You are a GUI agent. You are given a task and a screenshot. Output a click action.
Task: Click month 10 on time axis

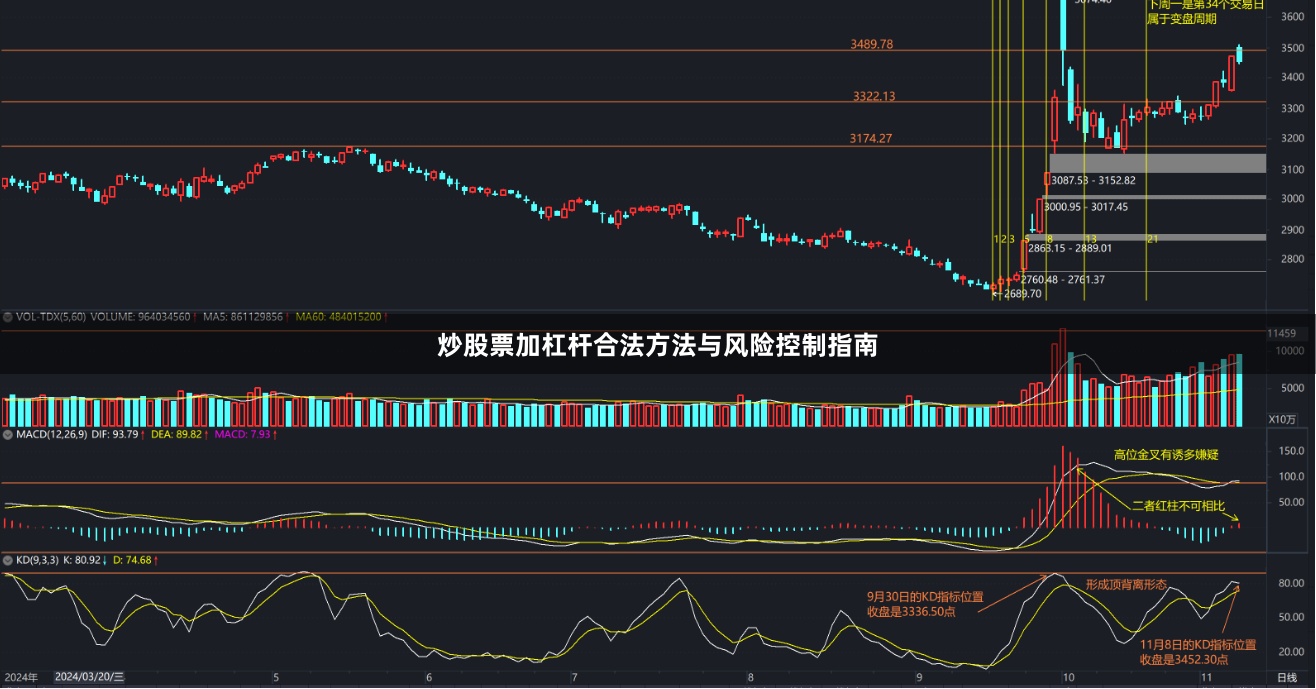(1069, 677)
